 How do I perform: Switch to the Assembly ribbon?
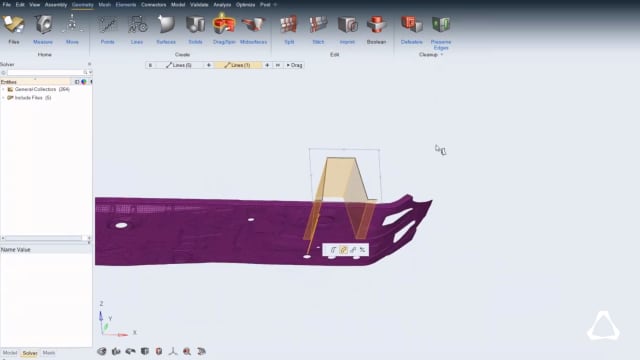(56, 5)
